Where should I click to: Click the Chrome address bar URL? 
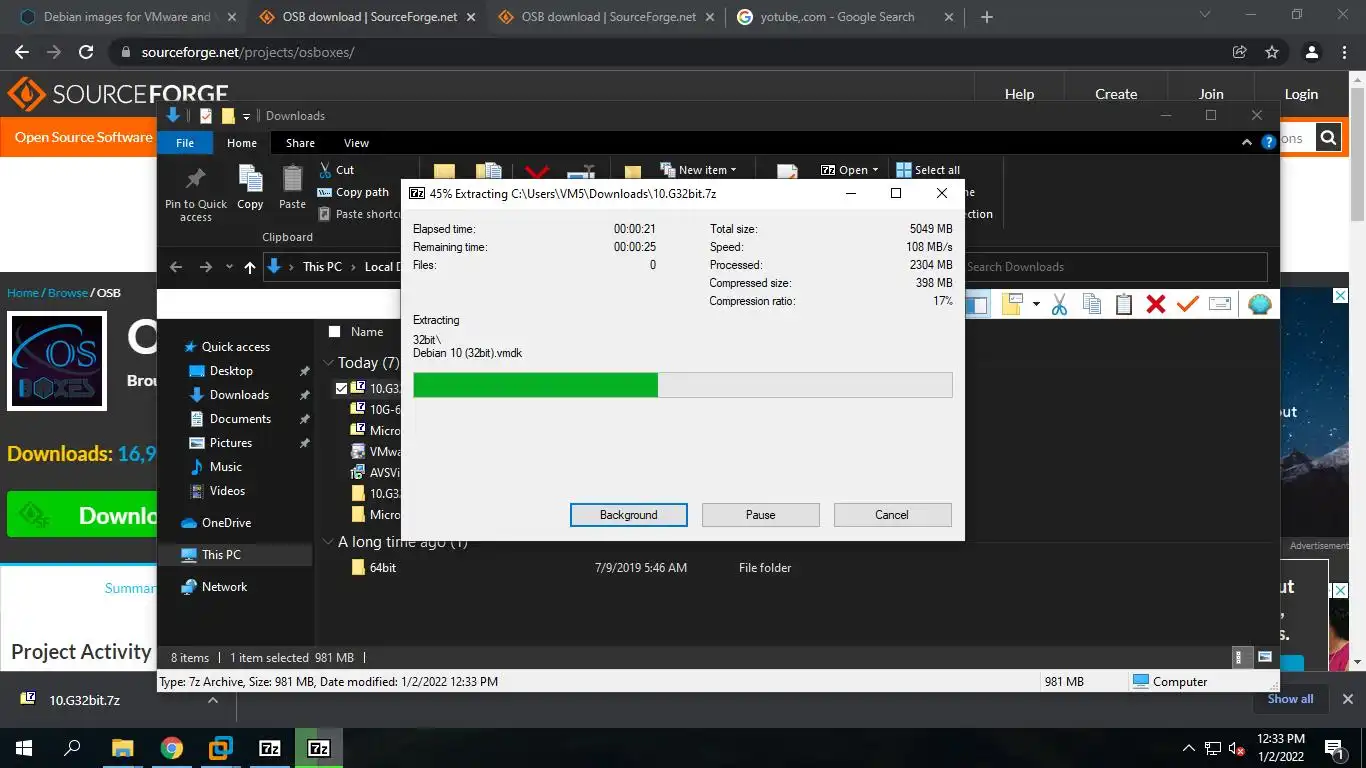click(248, 52)
